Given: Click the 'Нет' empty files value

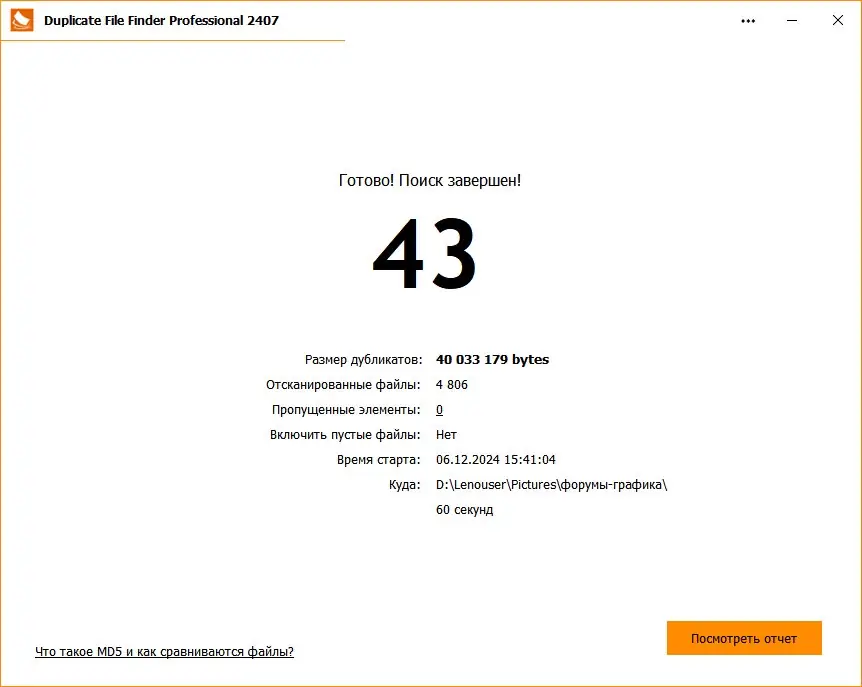Looking at the screenshot, I should [x=446, y=435].
